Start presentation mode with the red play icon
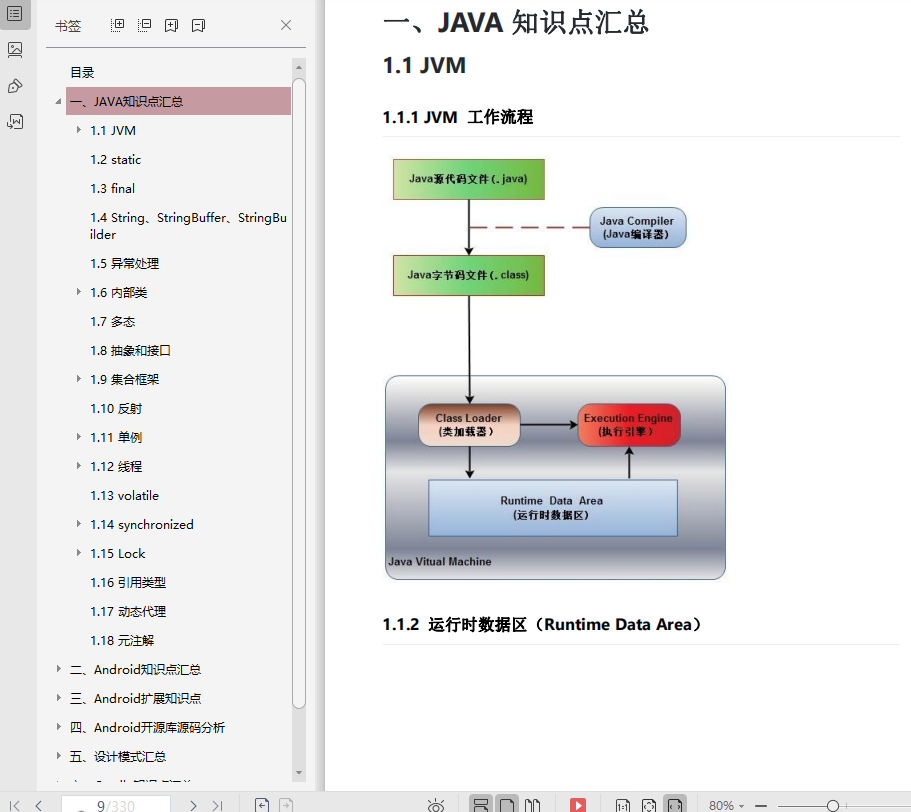 pyautogui.click(x=578, y=803)
